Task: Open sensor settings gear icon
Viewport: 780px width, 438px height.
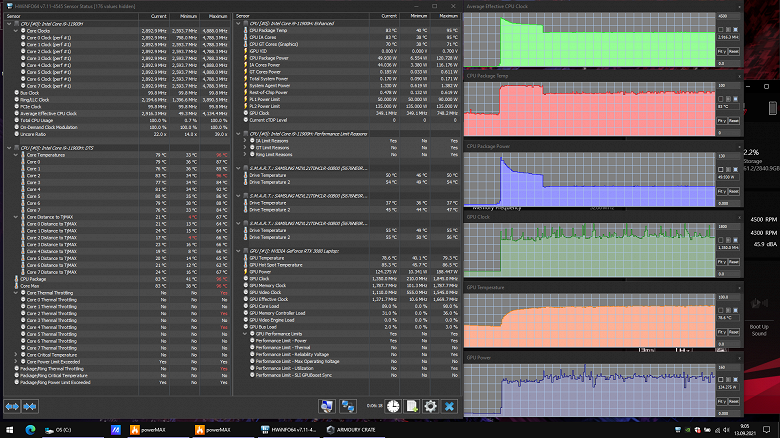Action: pos(430,406)
